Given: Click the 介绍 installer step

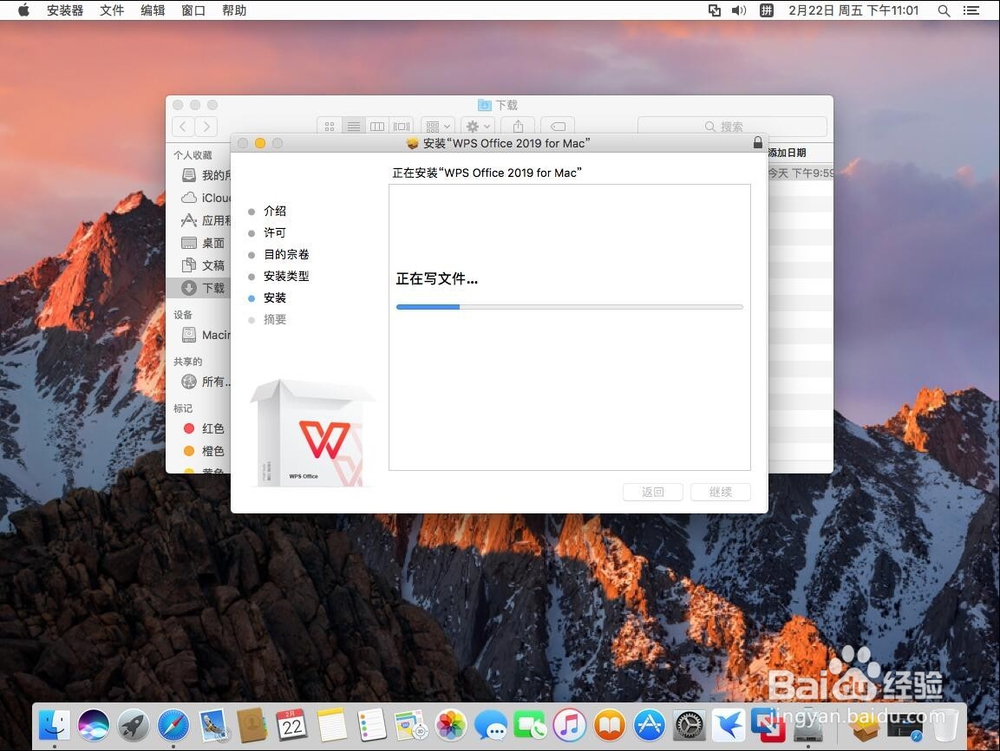Looking at the screenshot, I should [x=275, y=211].
